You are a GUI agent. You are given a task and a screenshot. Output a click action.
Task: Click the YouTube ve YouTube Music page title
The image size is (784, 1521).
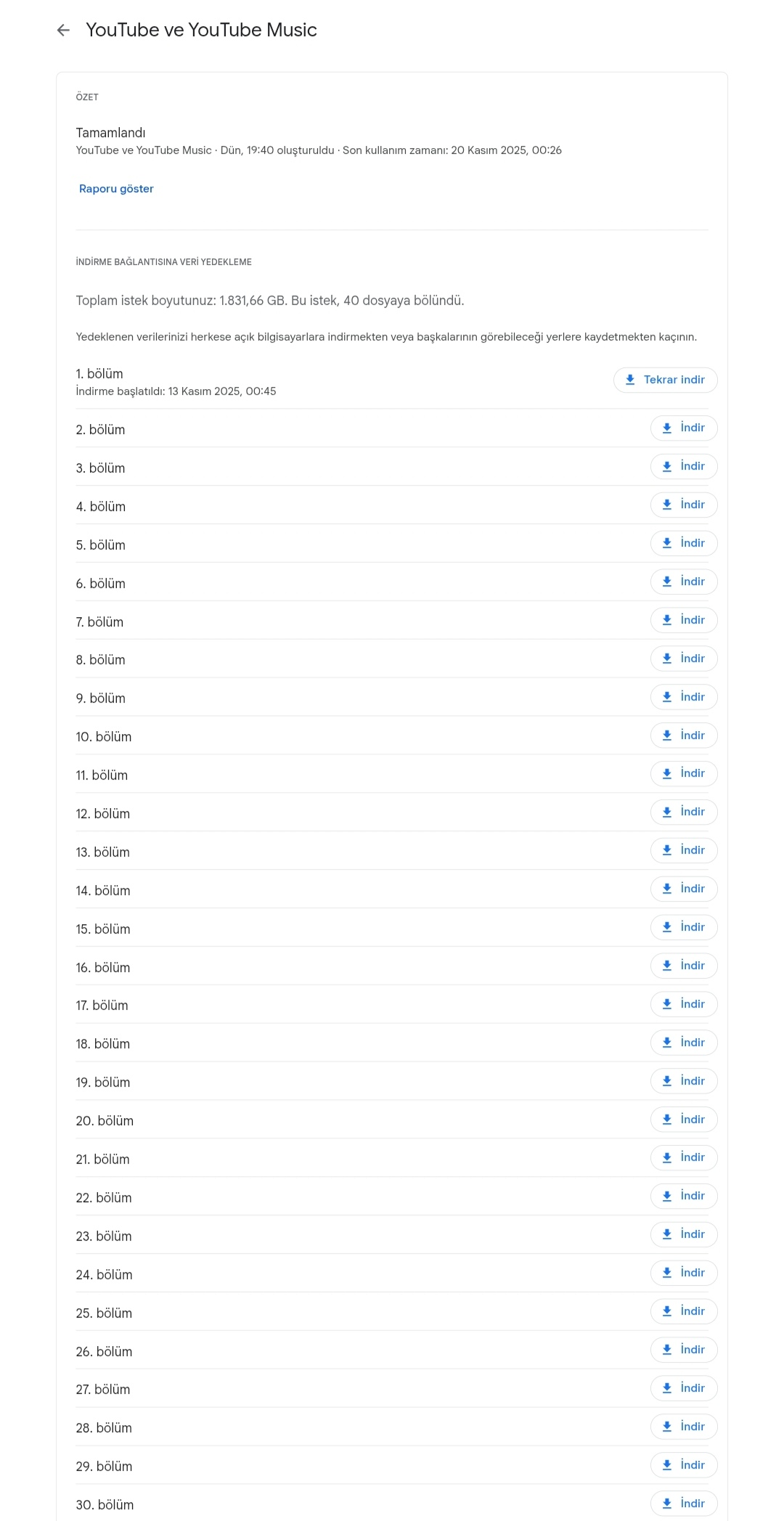[201, 30]
